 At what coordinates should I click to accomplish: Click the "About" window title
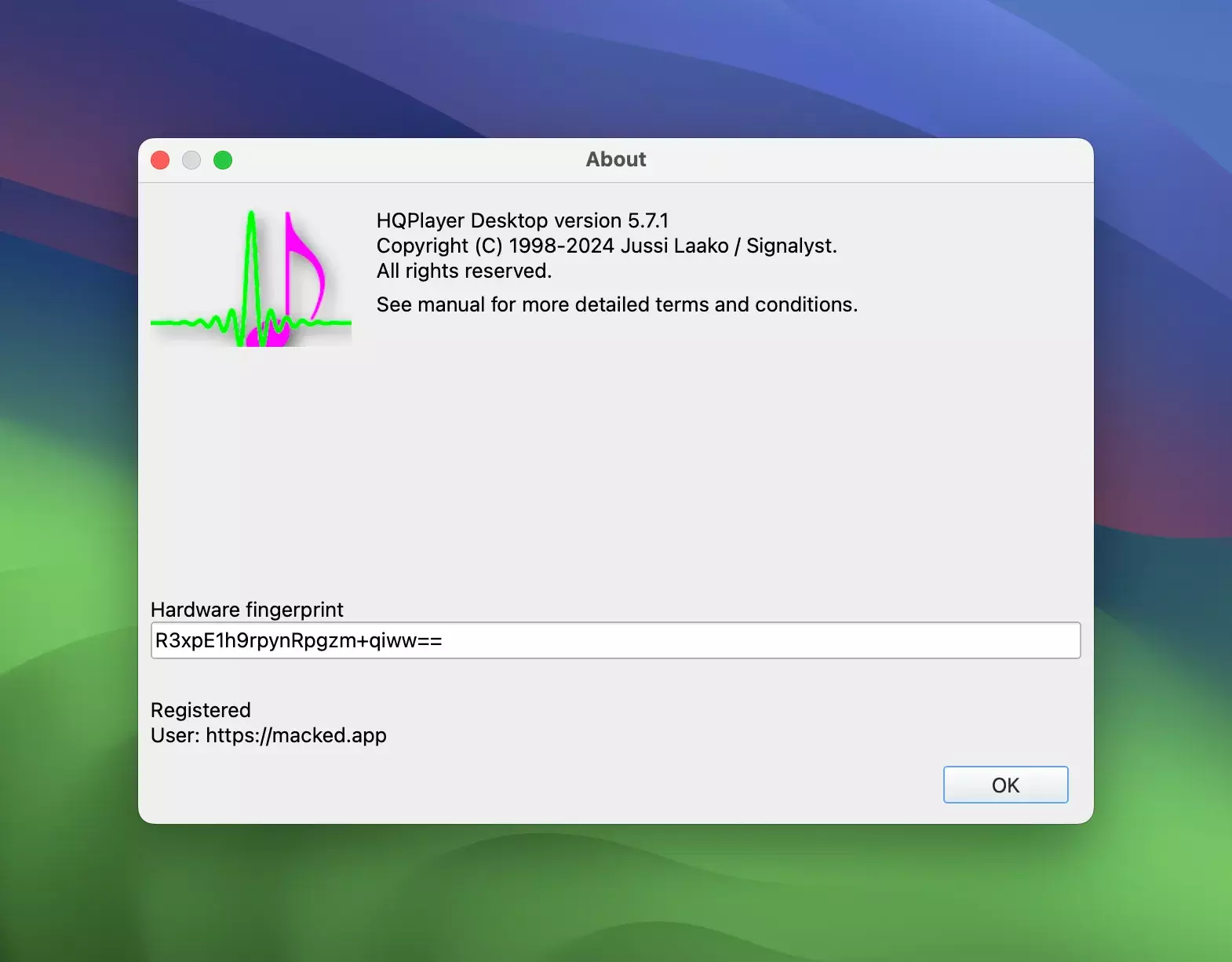[x=616, y=159]
